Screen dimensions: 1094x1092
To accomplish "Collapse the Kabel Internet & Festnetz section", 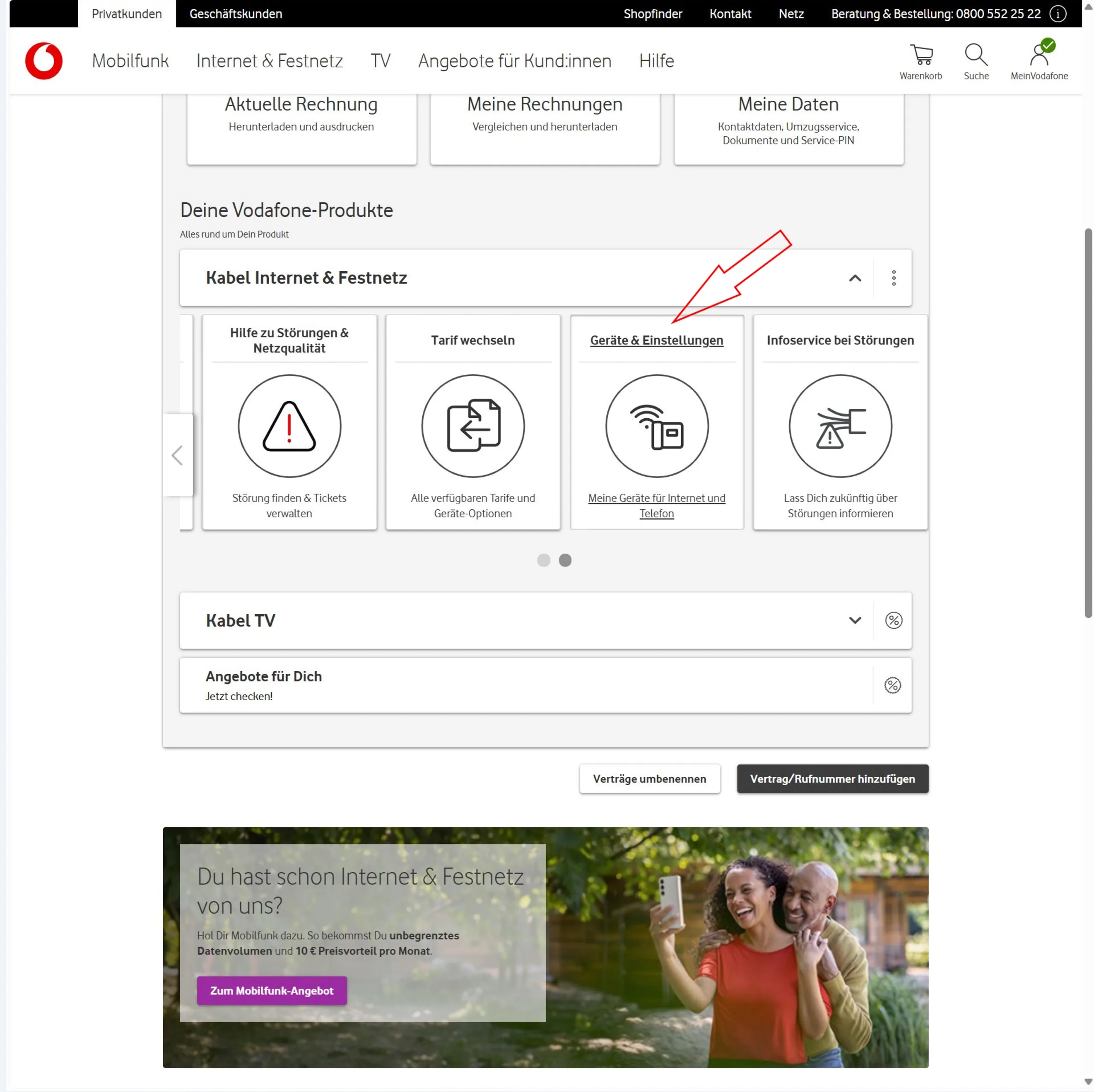I will tap(855, 278).
